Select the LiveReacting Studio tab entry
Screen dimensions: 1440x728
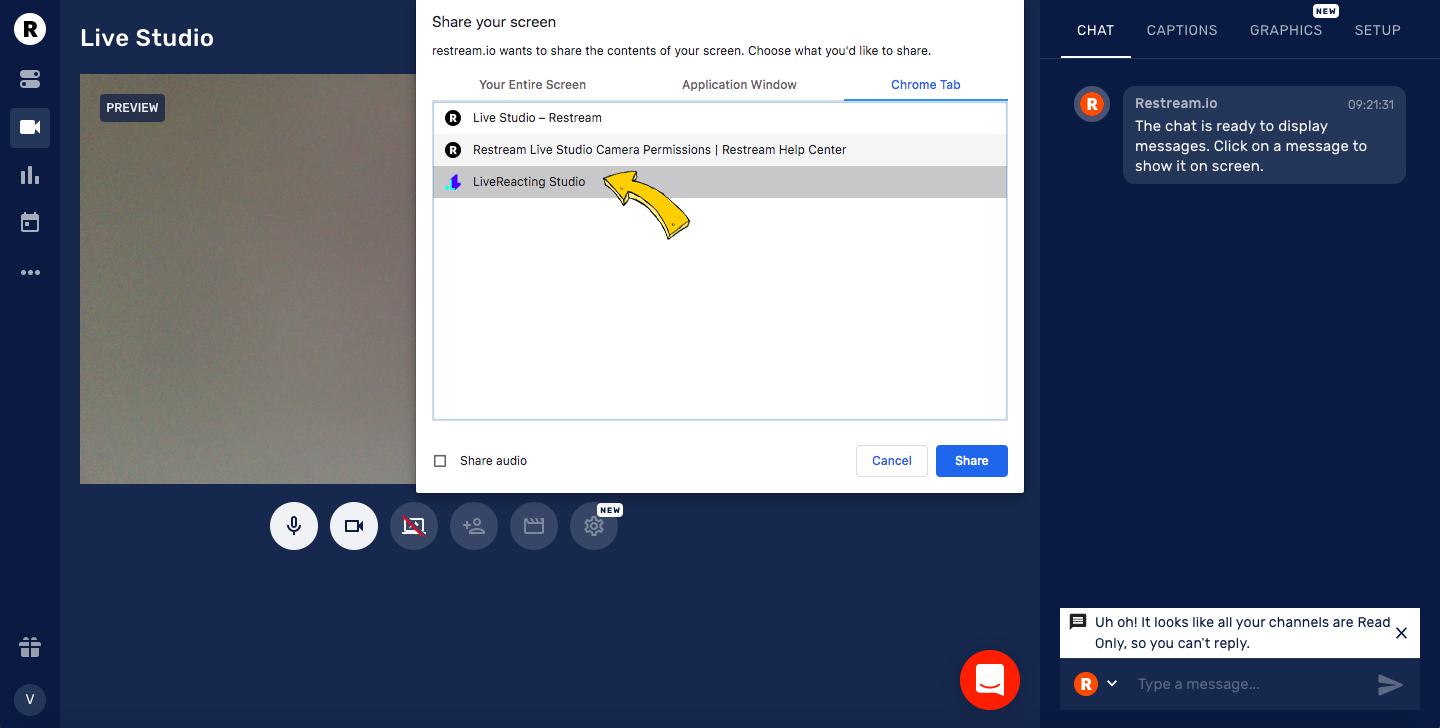(720, 182)
